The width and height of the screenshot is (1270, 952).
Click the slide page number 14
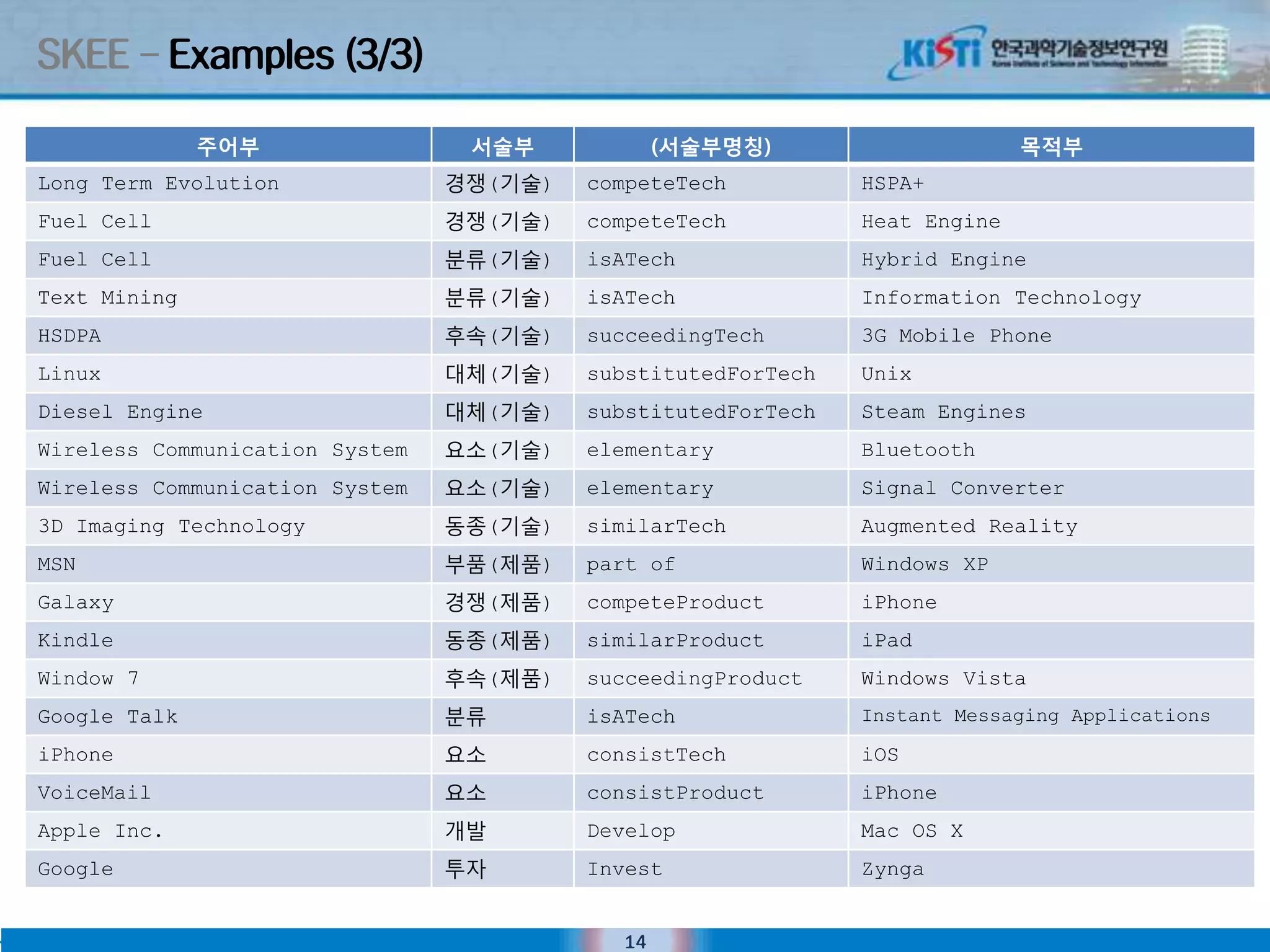(636, 941)
